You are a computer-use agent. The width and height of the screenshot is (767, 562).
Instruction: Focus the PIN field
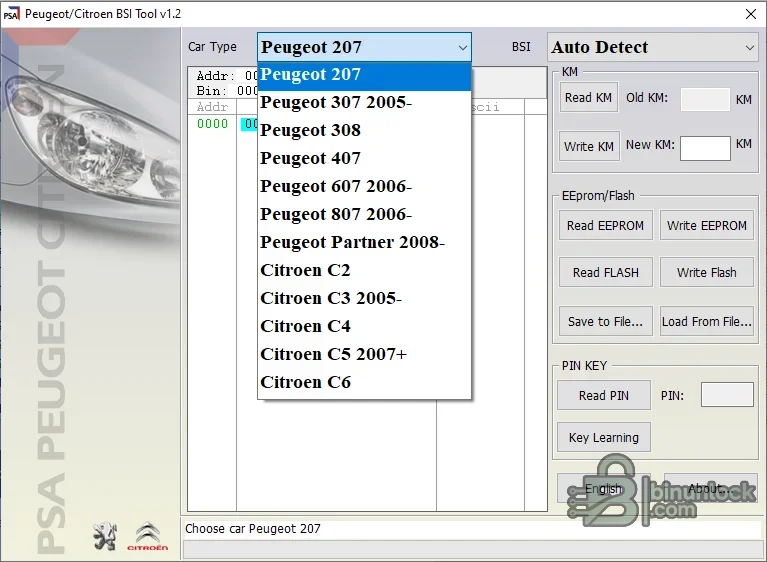point(727,395)
